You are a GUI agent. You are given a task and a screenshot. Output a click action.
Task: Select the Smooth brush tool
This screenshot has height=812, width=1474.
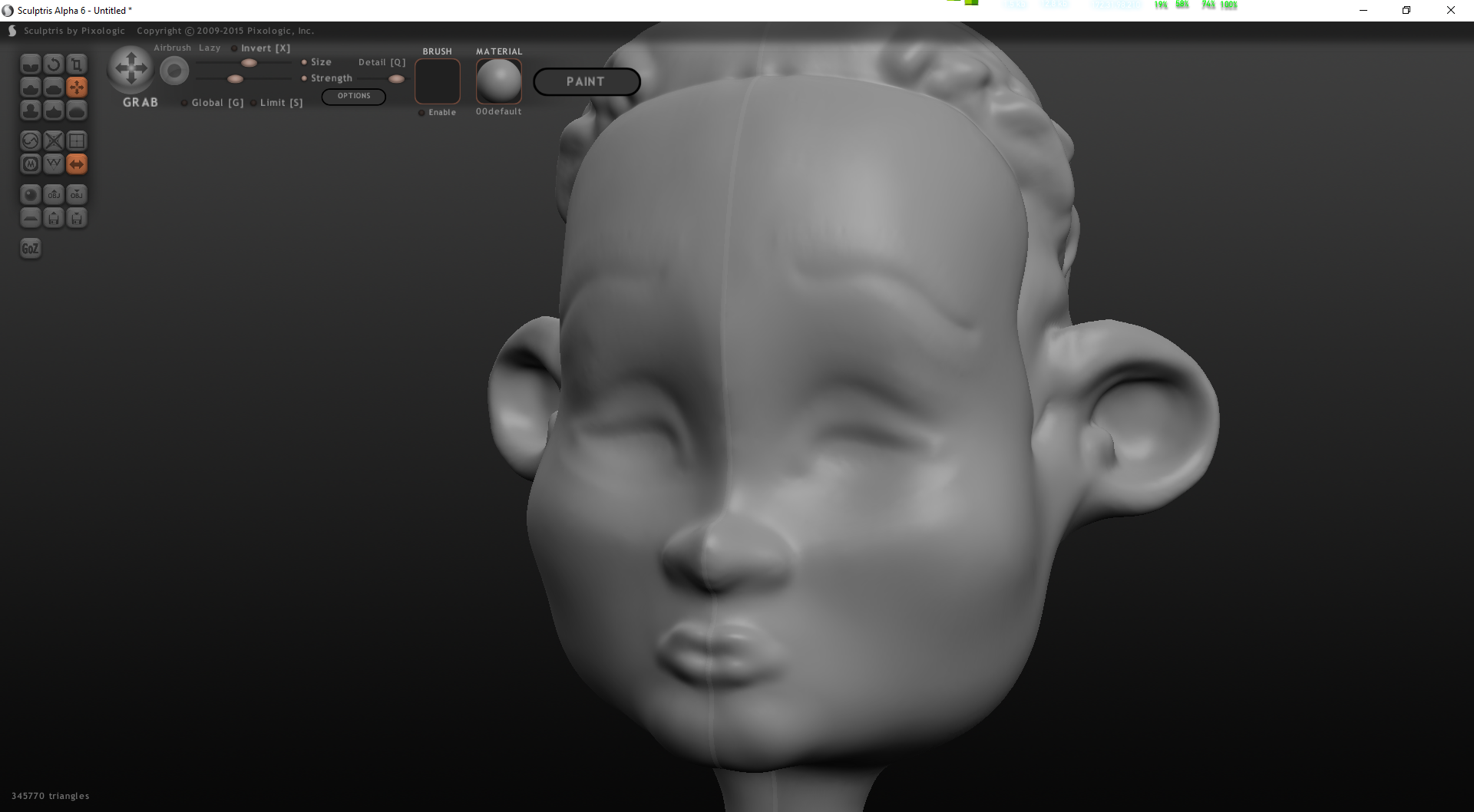point(76,111)
